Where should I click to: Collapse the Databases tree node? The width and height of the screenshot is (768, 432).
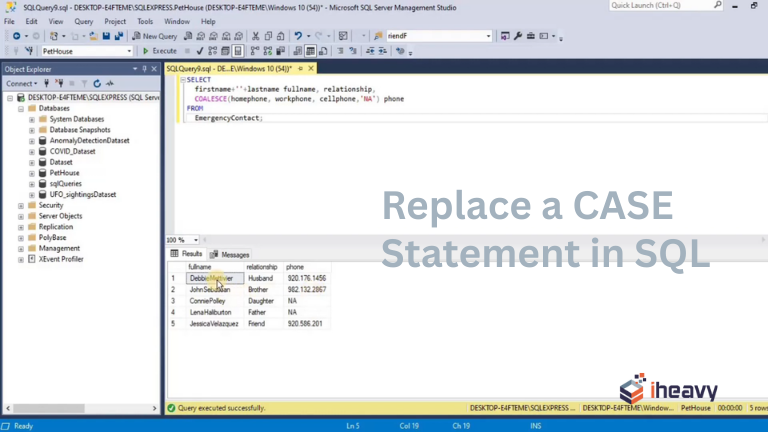21,109
